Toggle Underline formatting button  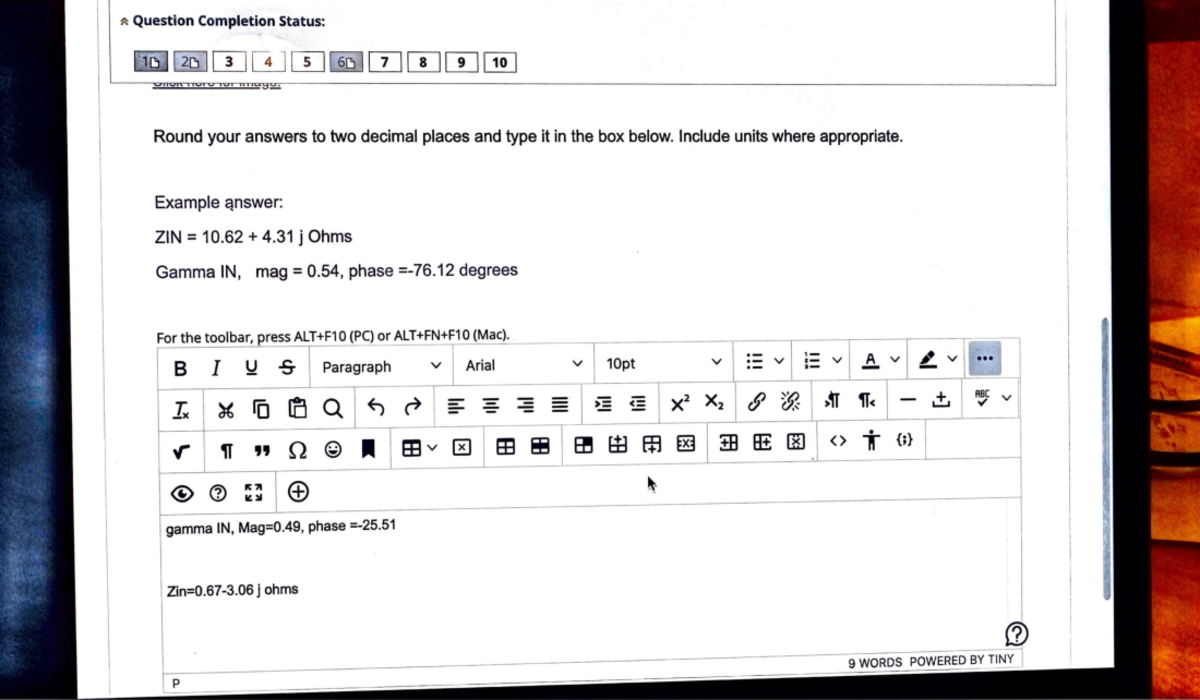click(x=251, y=367)
